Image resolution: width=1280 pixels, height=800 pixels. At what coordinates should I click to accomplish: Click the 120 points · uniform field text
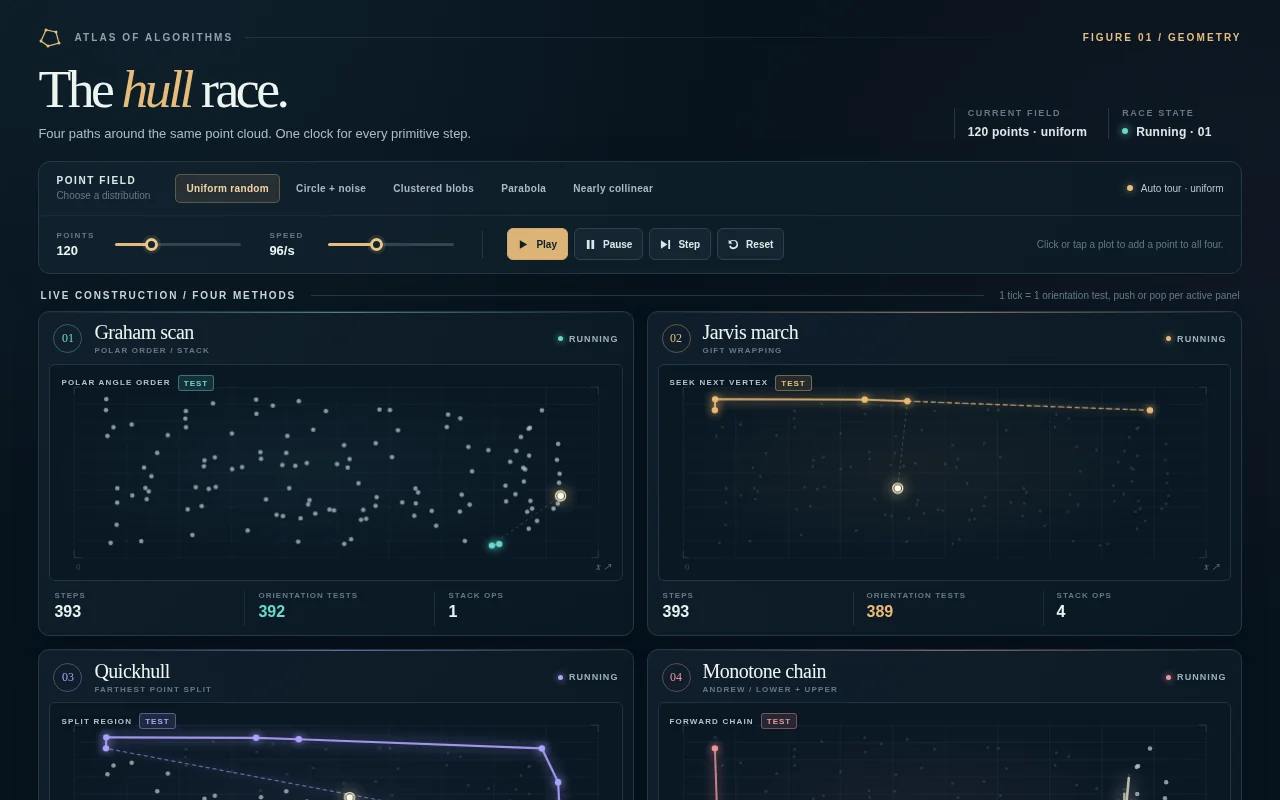(1027, 131)
